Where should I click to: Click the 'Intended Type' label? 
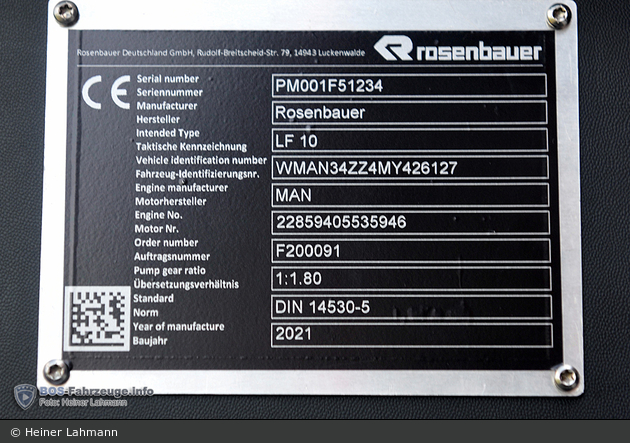pos(168,133)
